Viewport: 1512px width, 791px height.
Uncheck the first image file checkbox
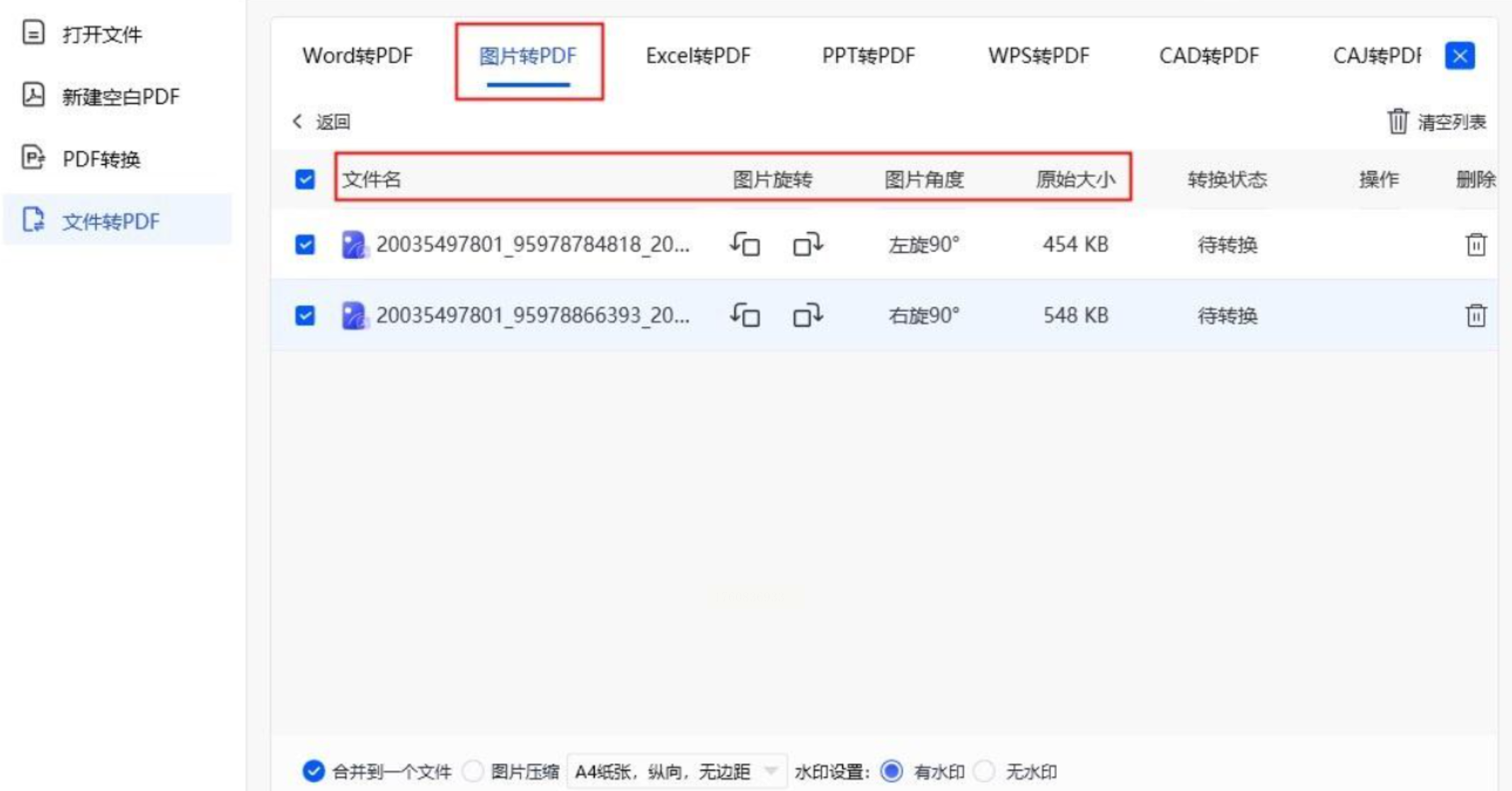click(x=305, y=245)
